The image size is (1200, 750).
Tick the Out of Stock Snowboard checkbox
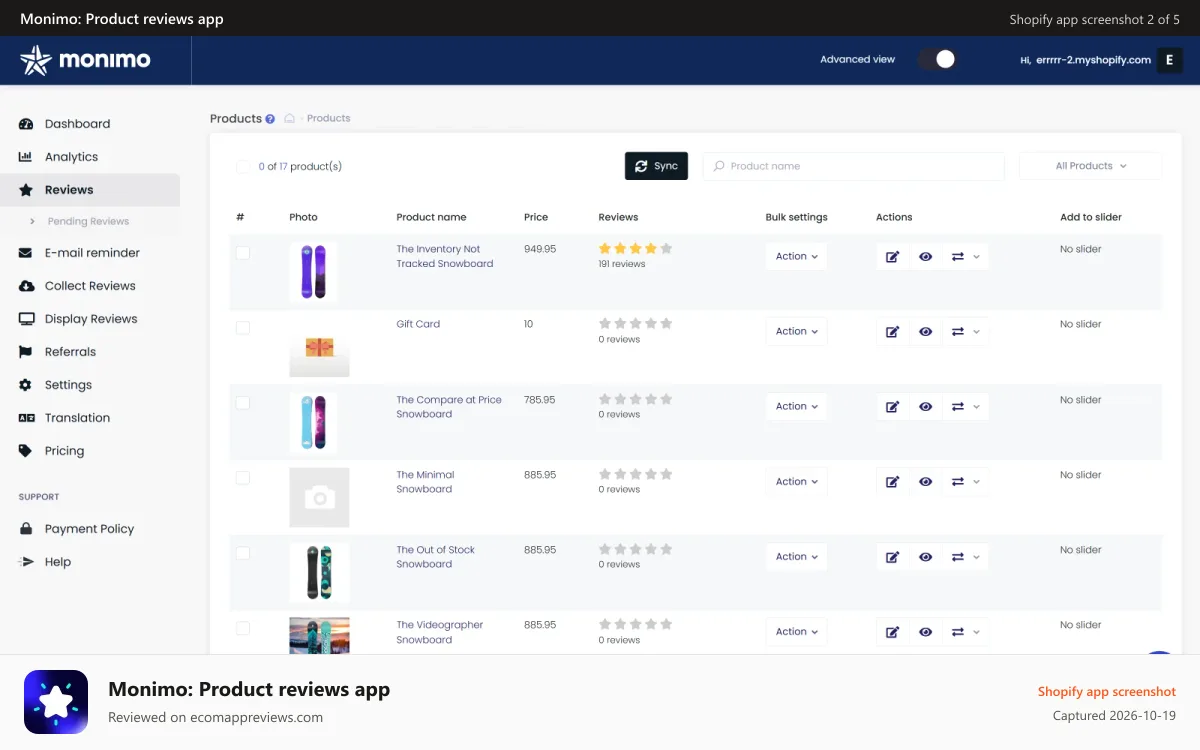tap(243, 553)
